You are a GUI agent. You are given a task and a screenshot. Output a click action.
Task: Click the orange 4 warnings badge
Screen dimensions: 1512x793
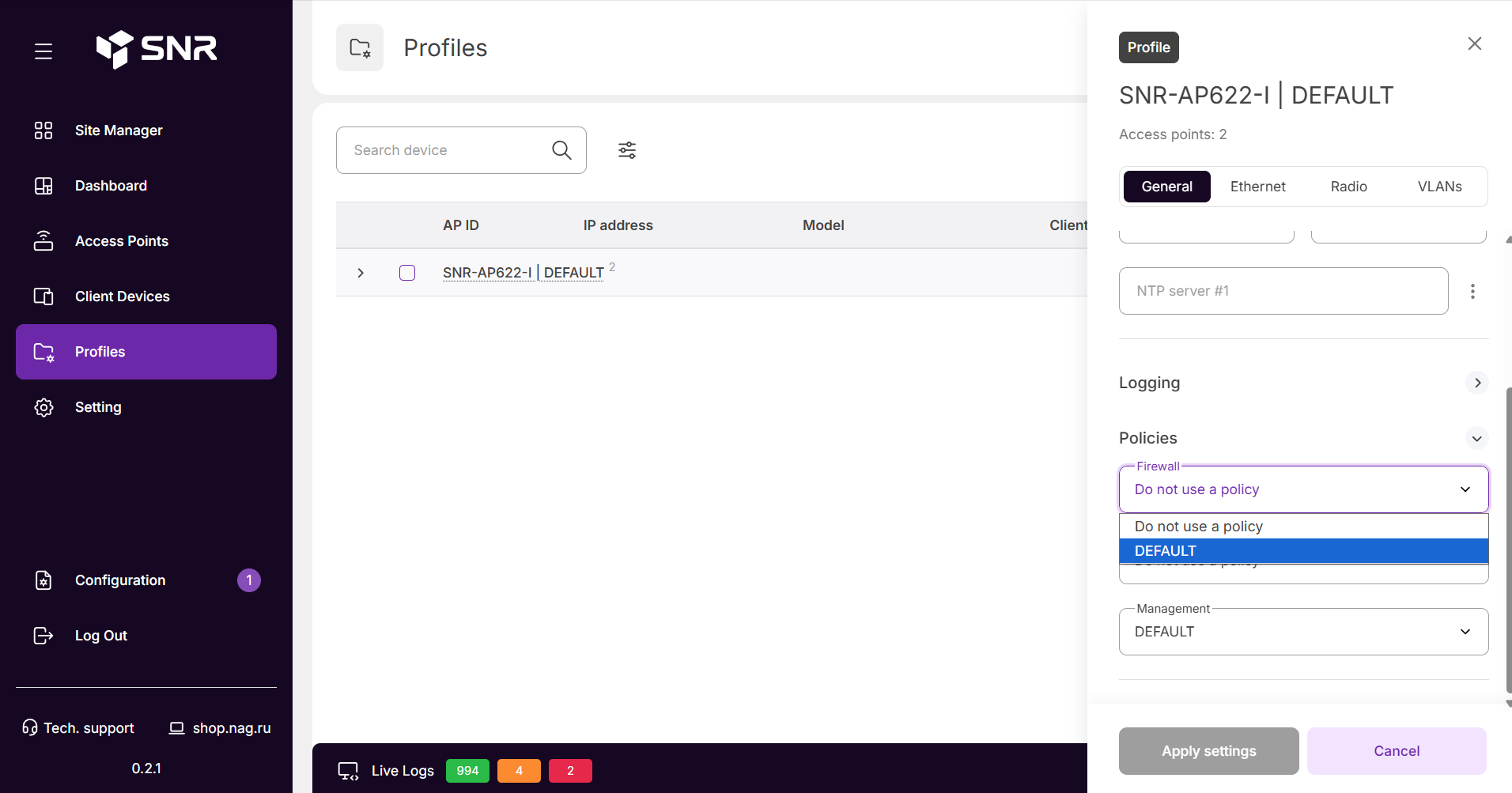(519, 771)
